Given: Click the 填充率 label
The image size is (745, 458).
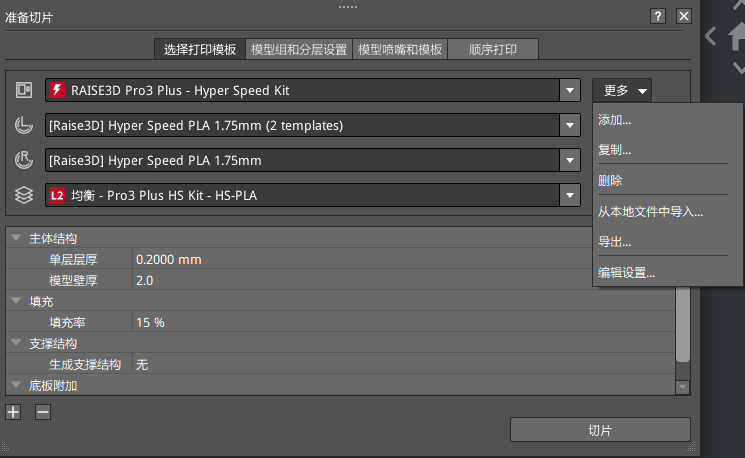Looking at the screenshot, I should click(x=67, y=323).
